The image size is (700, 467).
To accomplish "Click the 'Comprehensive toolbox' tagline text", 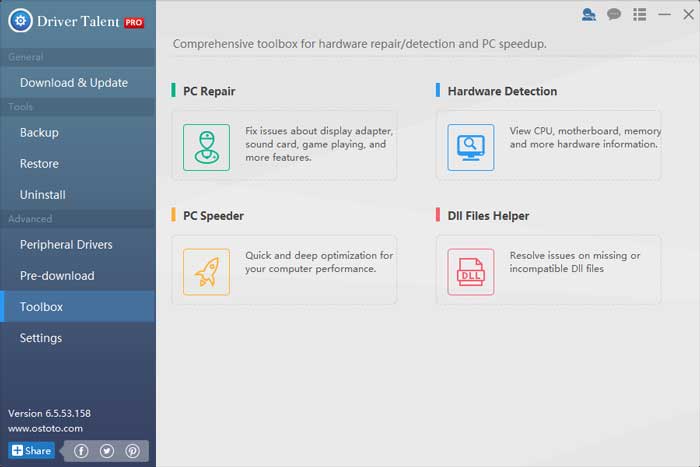I will point(359,44).
